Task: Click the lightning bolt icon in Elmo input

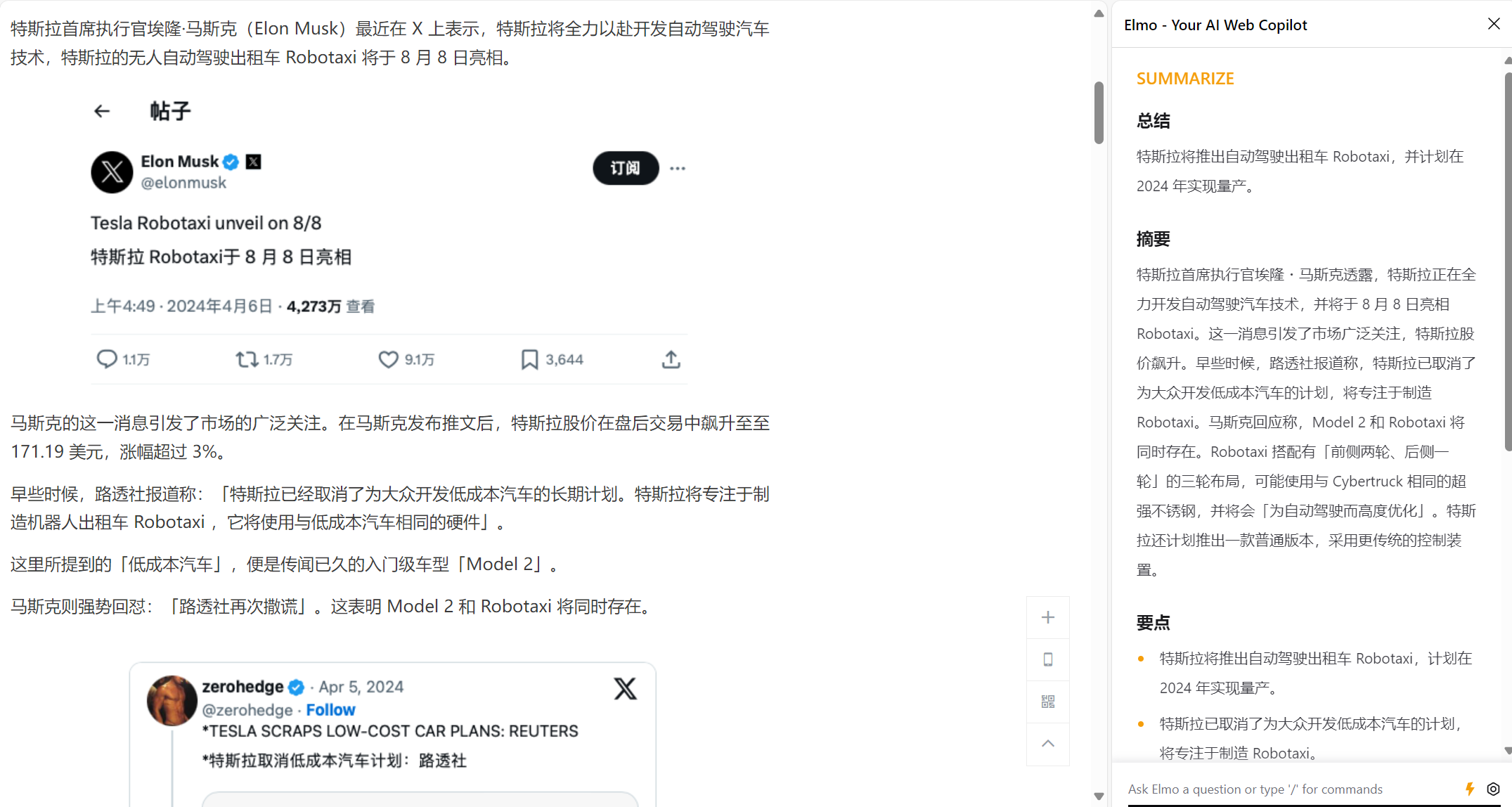Action: (x=1469, y=789)
